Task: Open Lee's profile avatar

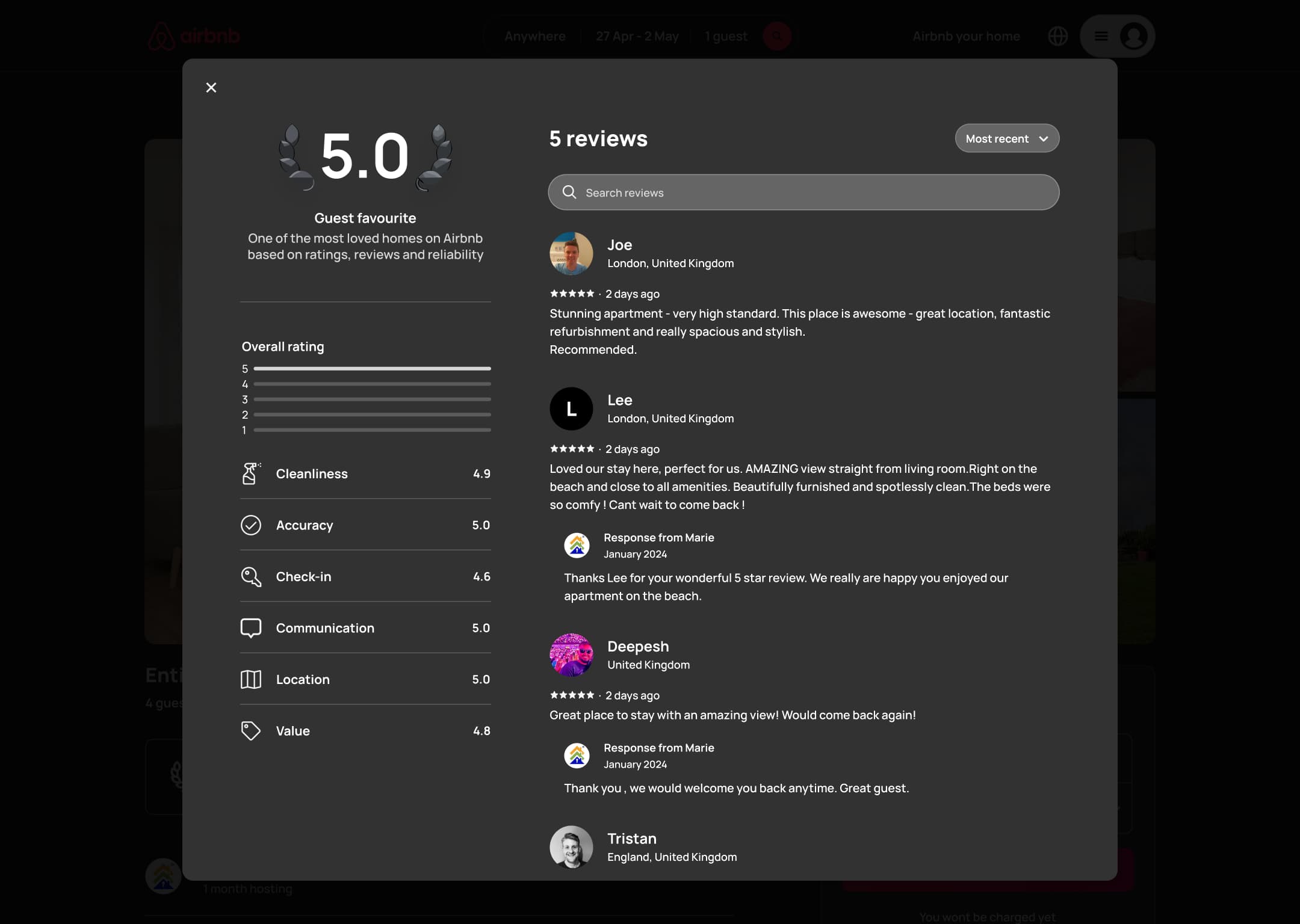Action: coord(571,408)
